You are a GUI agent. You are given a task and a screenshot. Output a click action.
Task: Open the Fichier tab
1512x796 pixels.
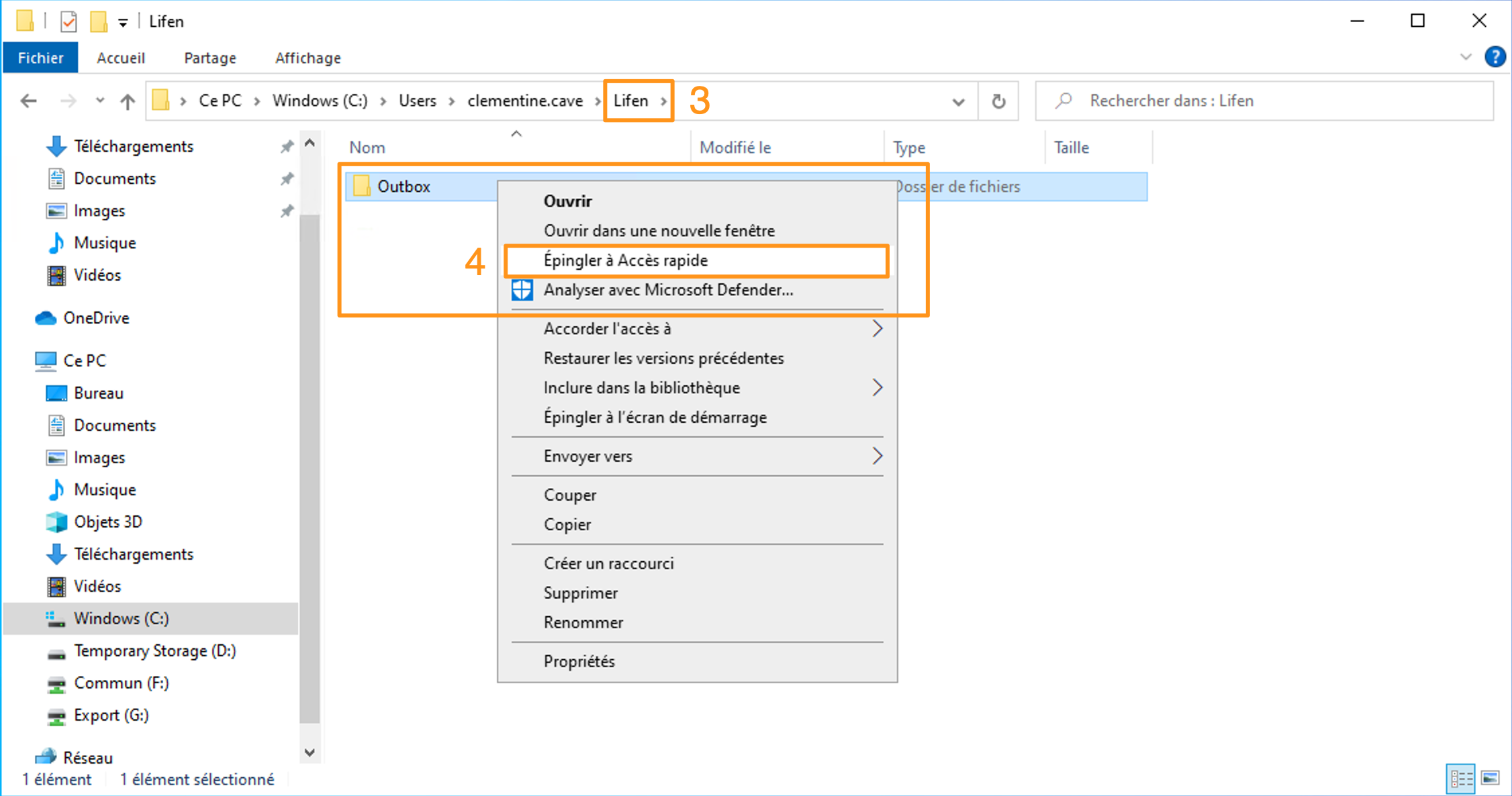(x=40, y=58)
